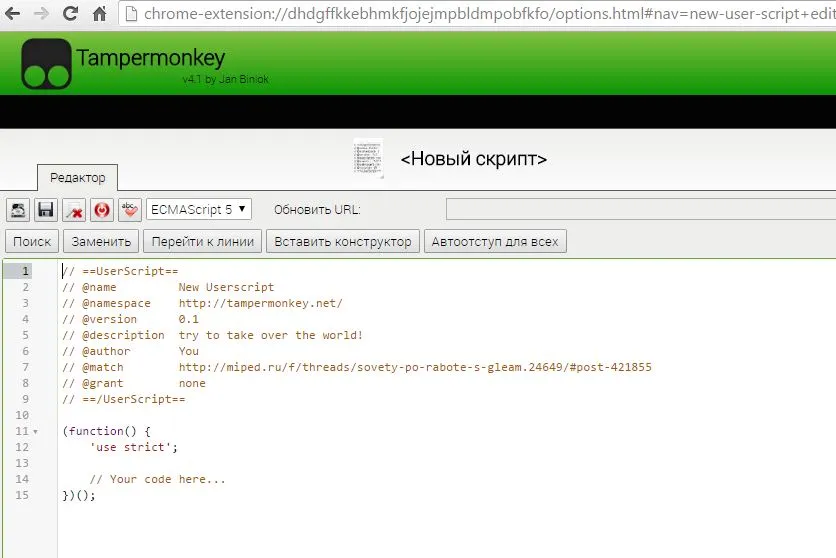Click the Tampermonkey logo icon
836x558 pixels.
pyautogui.click(x=46, y=63)
